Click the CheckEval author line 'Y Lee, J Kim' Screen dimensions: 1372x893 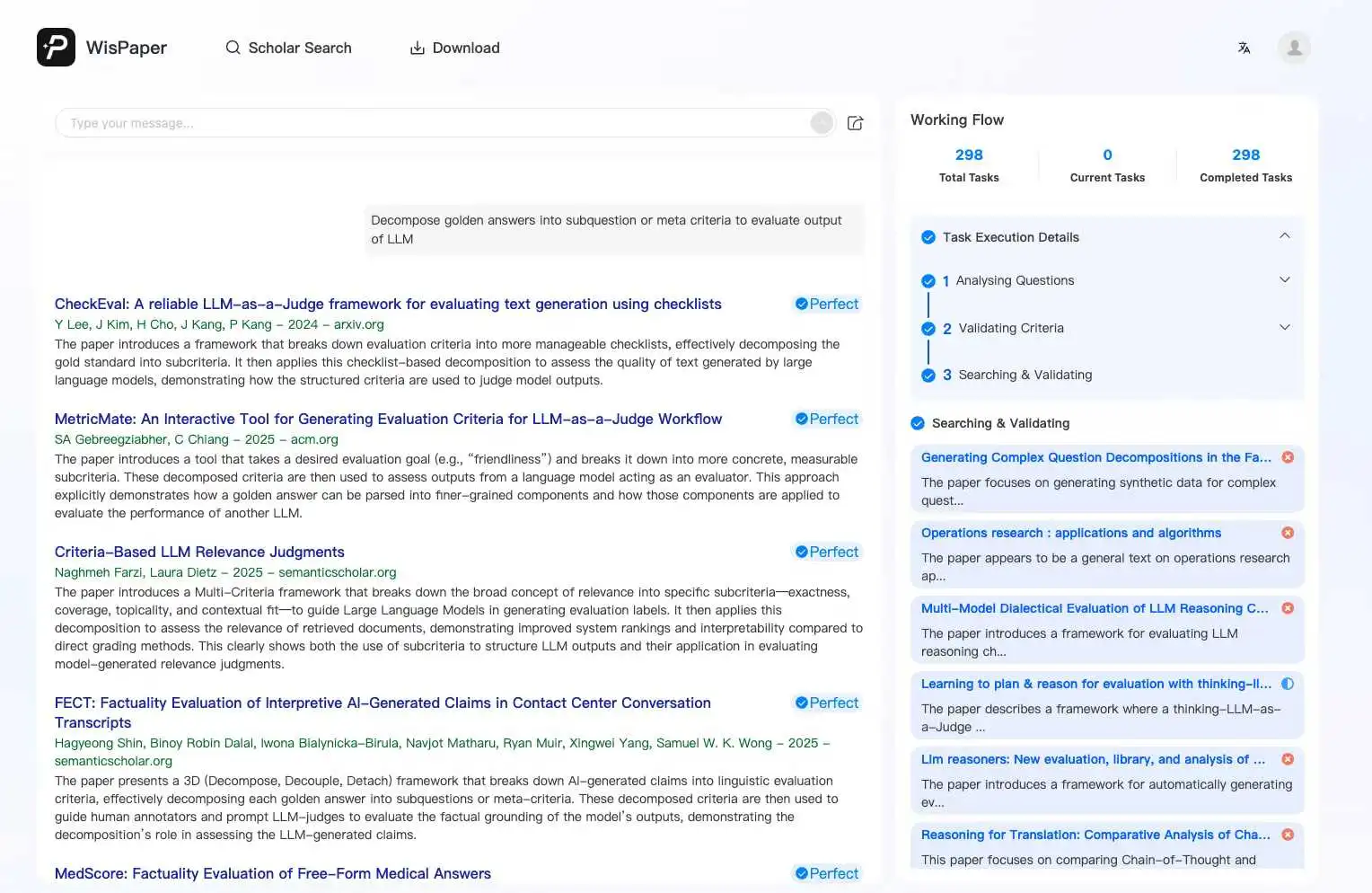[219, 324]
